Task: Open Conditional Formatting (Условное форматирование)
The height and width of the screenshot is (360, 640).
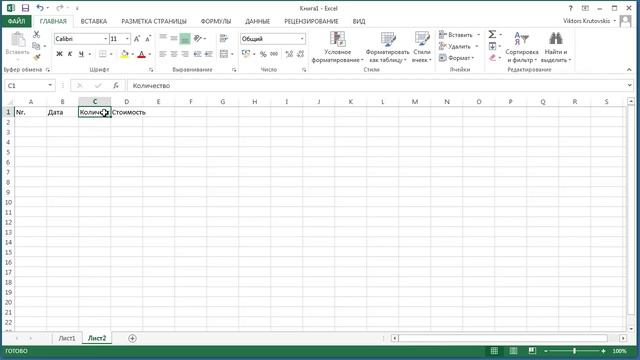Action: click(338, 47)
